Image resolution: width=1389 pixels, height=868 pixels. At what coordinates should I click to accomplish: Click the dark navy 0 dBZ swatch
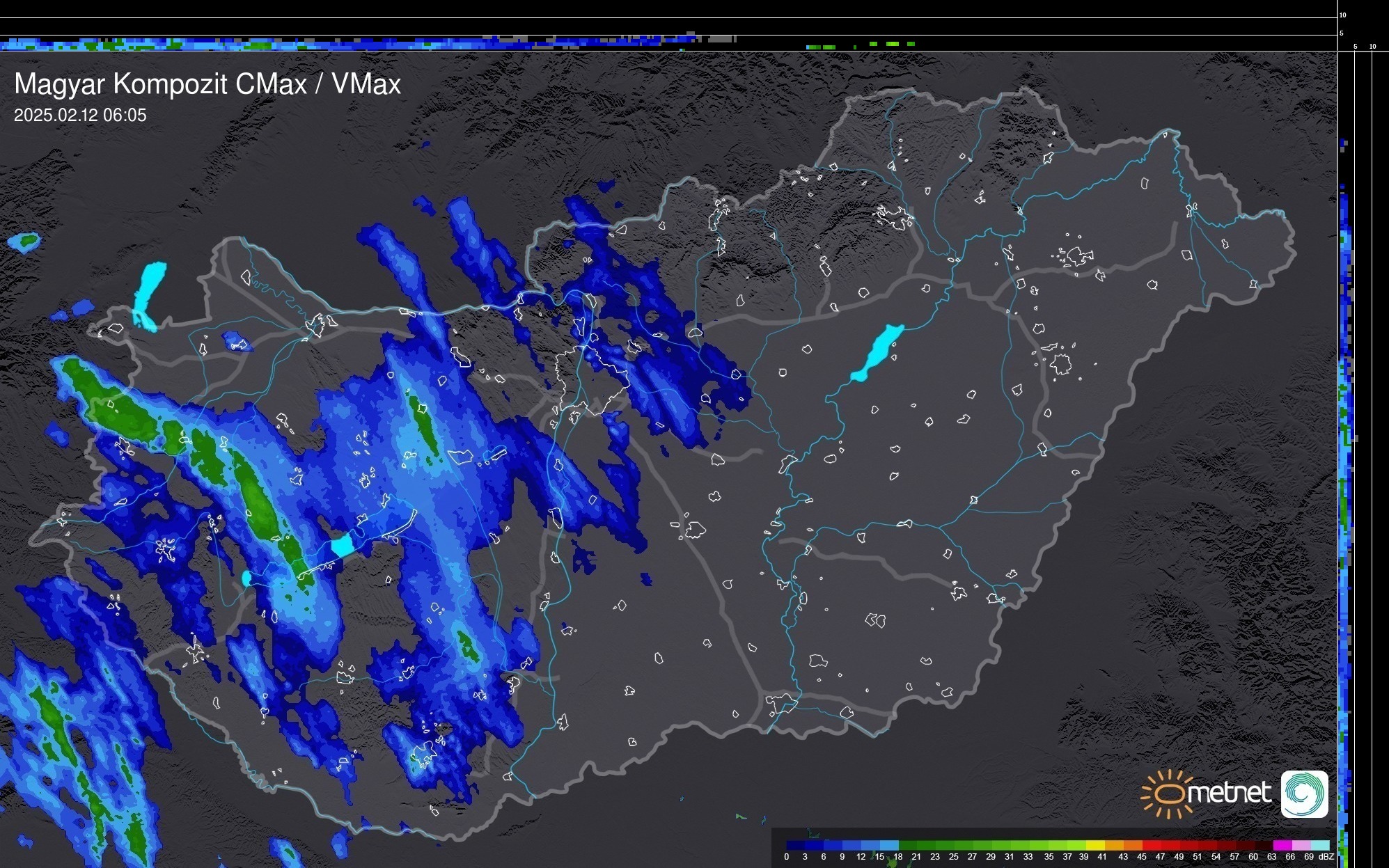pos(796,845)
